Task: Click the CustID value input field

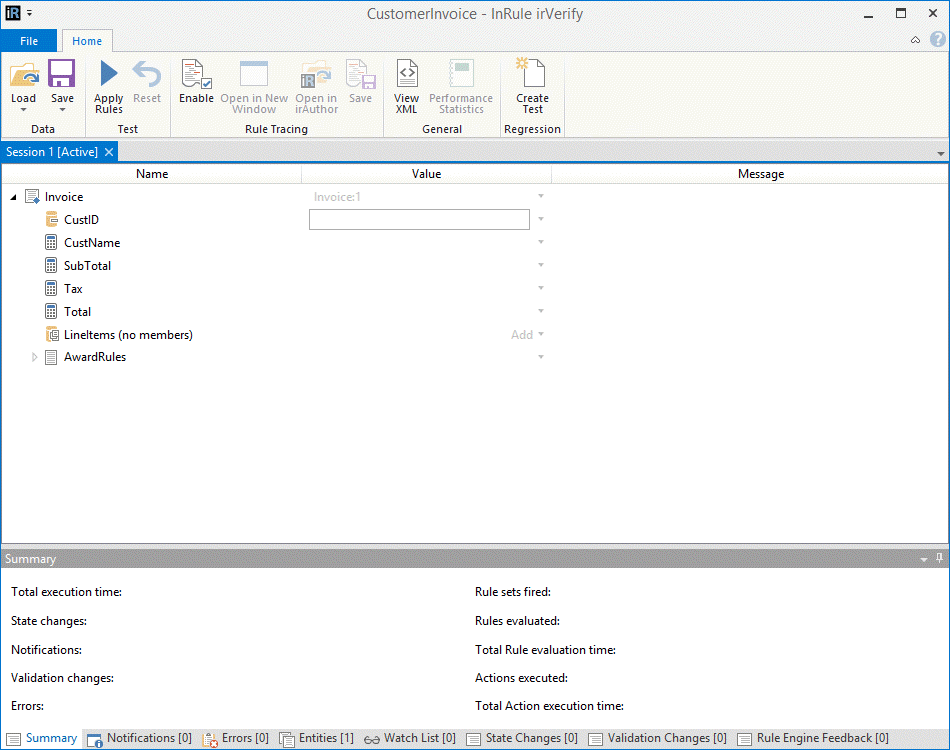Action: click(x=419, y=220)
